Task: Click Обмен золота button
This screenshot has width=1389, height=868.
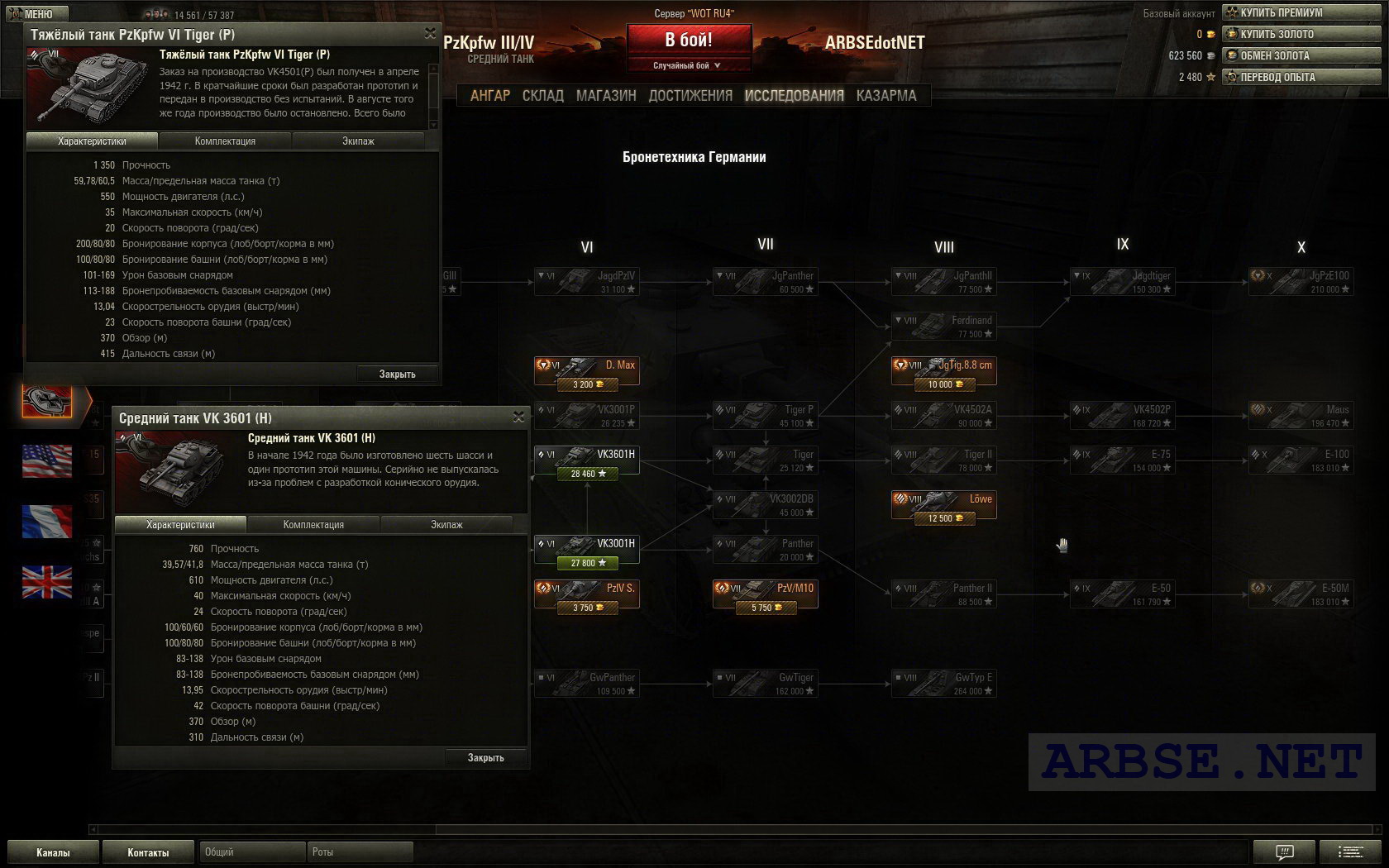Action: click(1302, 55)
